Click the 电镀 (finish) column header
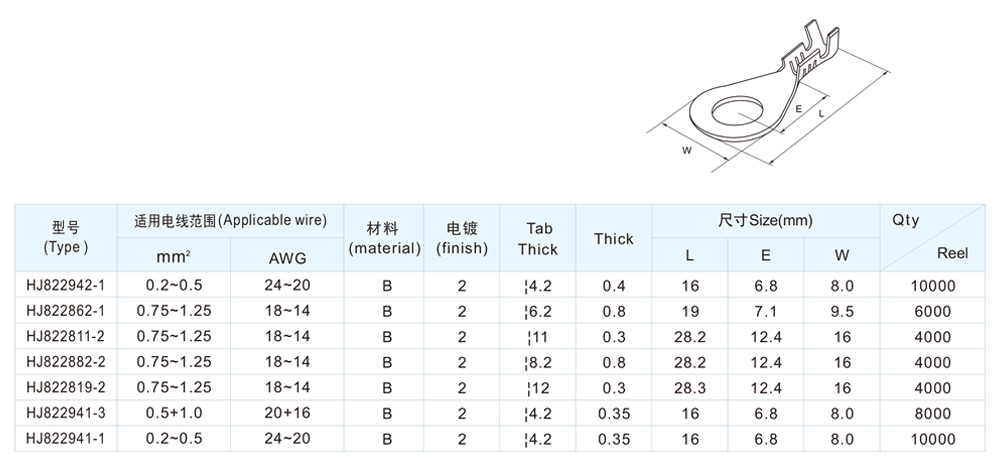 462,237
